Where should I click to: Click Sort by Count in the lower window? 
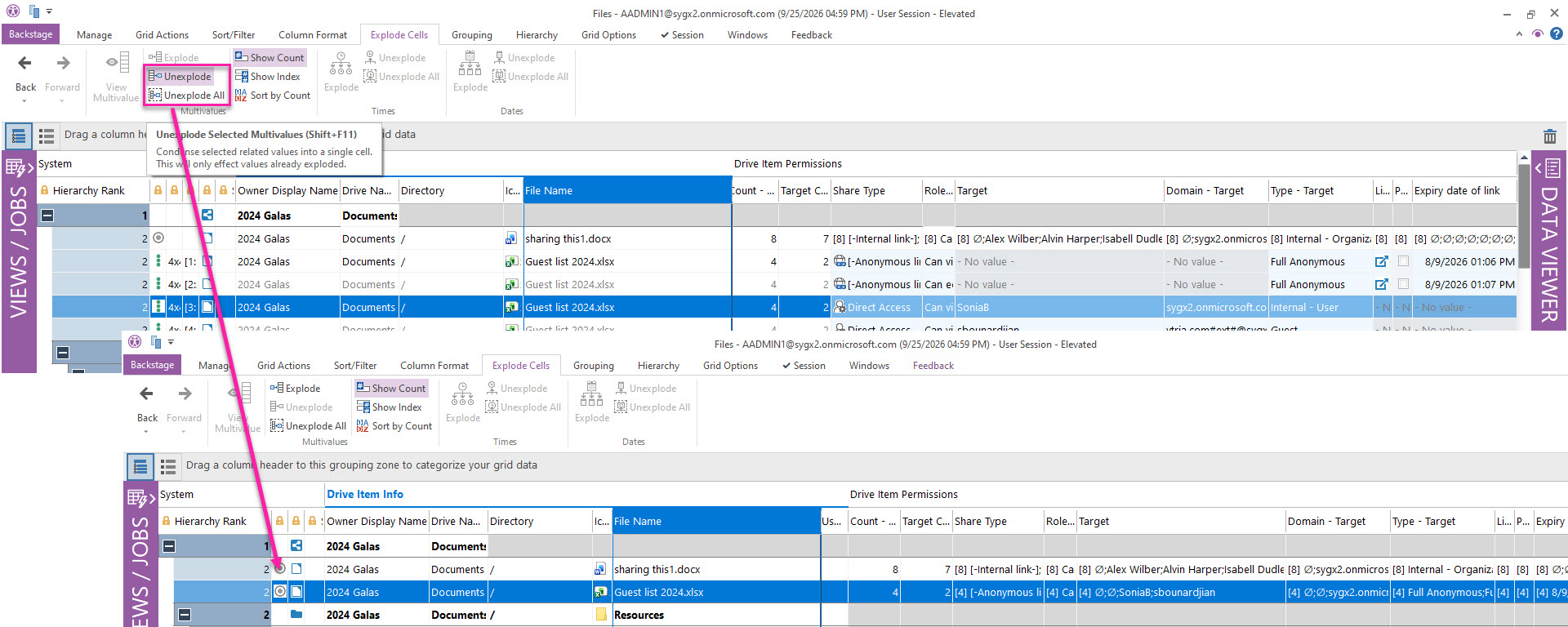(x=394, y=426)
